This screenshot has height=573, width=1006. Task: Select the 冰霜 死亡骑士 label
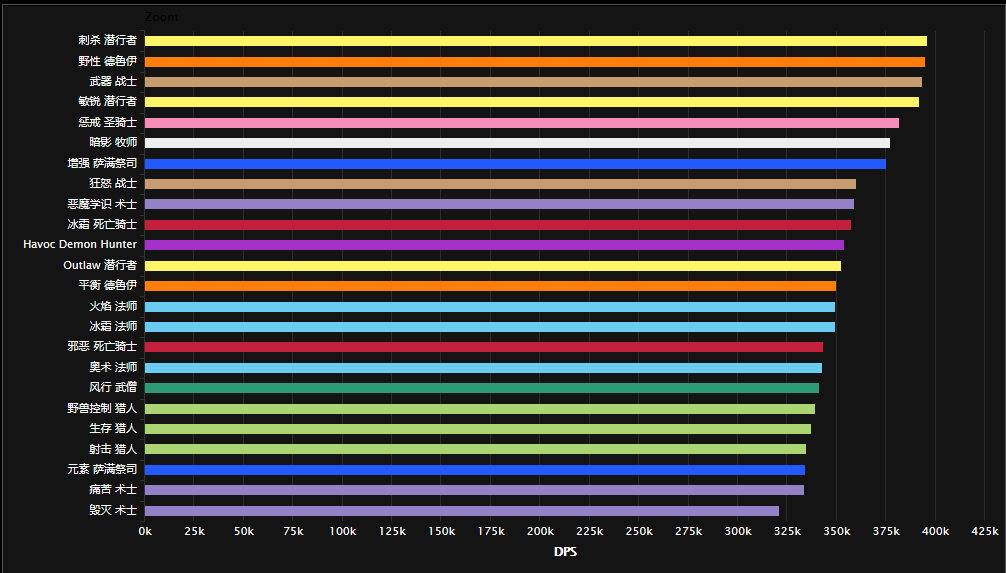[x=102, y=224]
